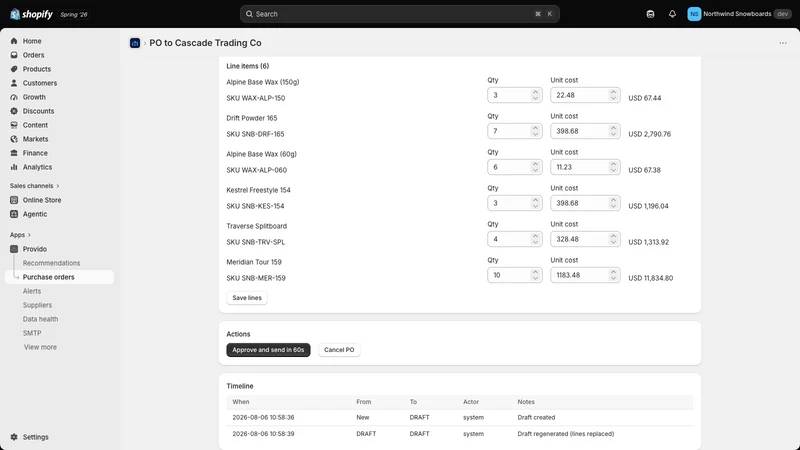The height and width of the screenshot is (450, 800).
Task: Adjust Unit cost stepper for Alpine Base Wax 60g
Action: click(x=613, y=167)
